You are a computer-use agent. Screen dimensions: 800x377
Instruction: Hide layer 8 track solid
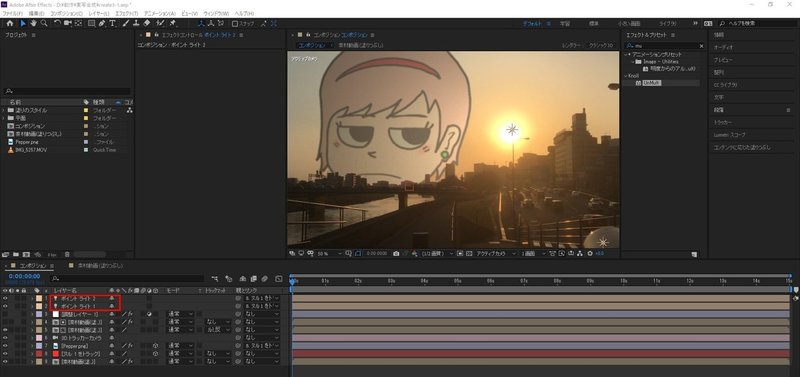pyautogui.click(x=5, y=354)
